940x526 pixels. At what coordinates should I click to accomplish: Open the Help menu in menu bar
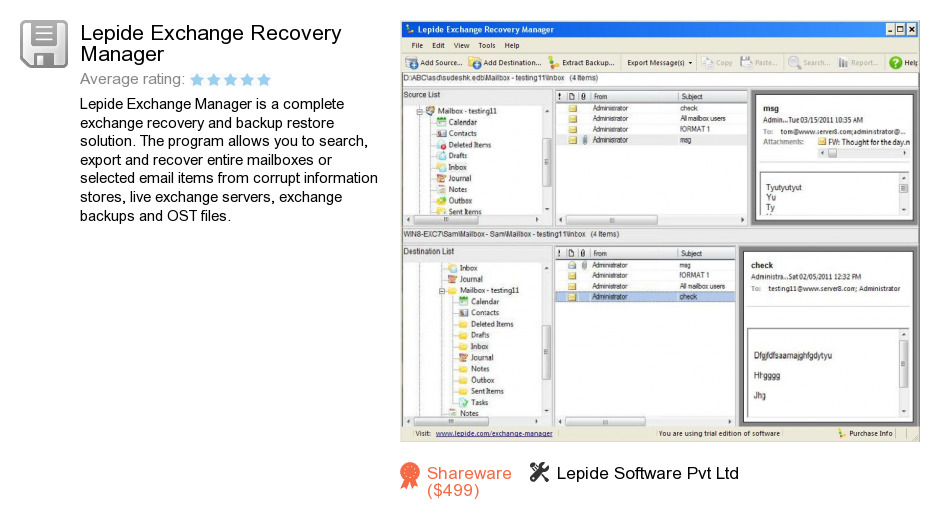click(511, 46)
